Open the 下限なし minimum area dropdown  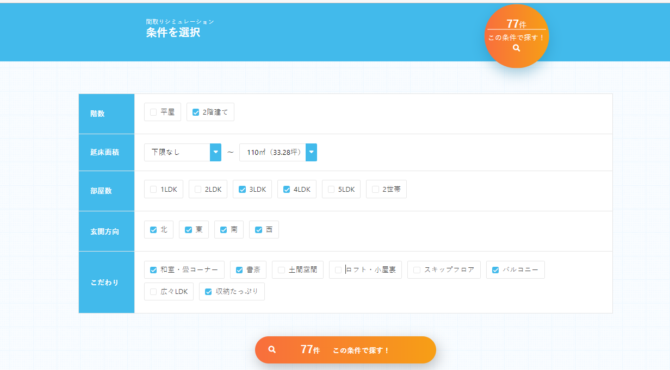tap(182, 152)
